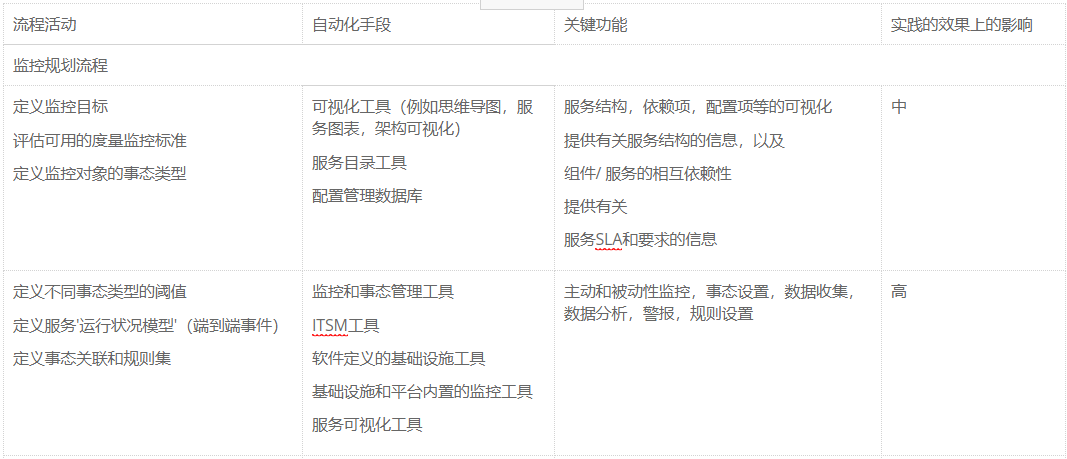Click the 流程活动 column header
The width and height of the screenshot is (1067, 459).
(x=45, y=25)
